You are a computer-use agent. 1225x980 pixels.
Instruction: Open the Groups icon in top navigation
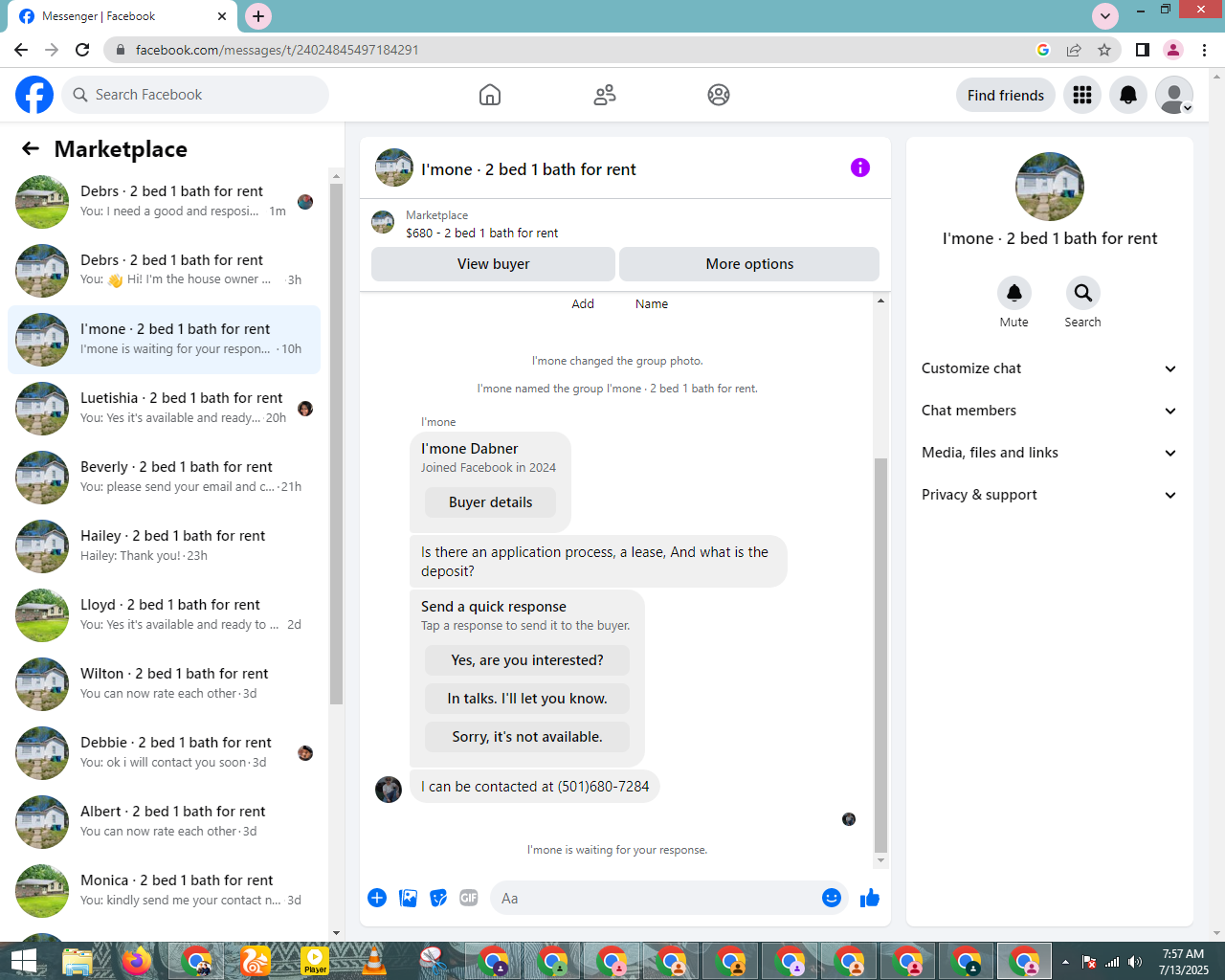(719, 95)
